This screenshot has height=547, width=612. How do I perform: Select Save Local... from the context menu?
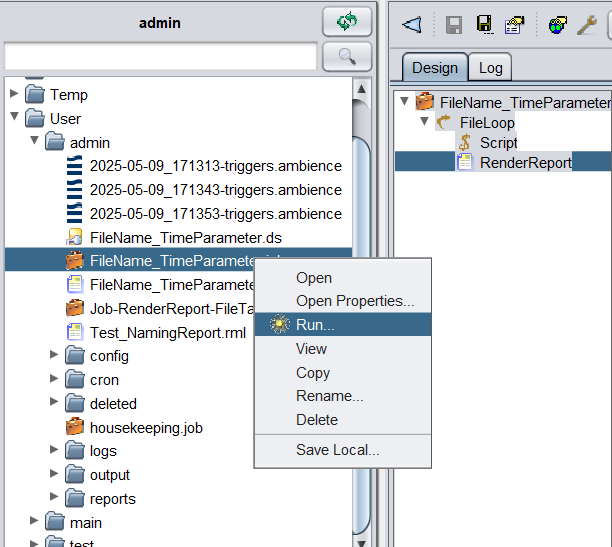pos(337,450)
